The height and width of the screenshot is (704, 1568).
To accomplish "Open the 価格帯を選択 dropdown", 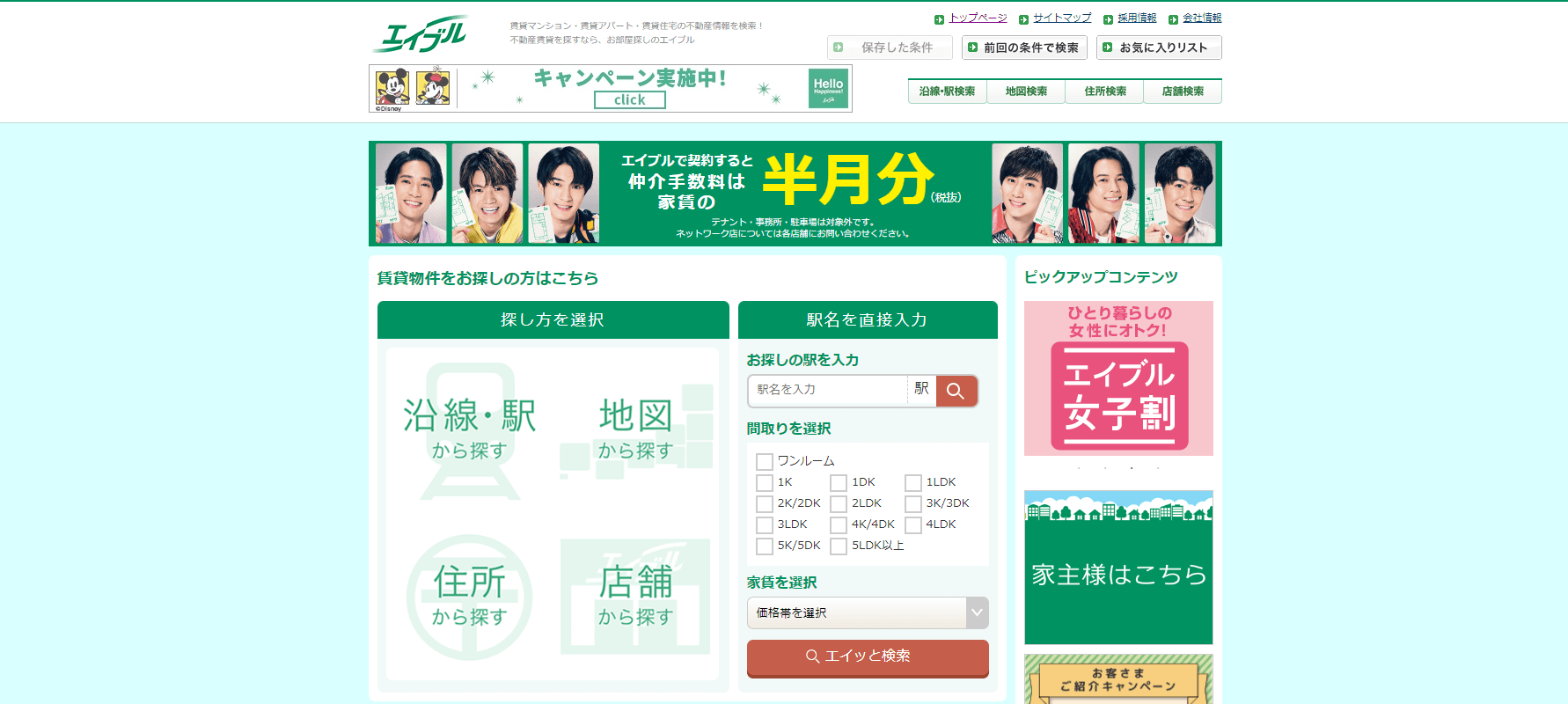I will click(868, 612).
